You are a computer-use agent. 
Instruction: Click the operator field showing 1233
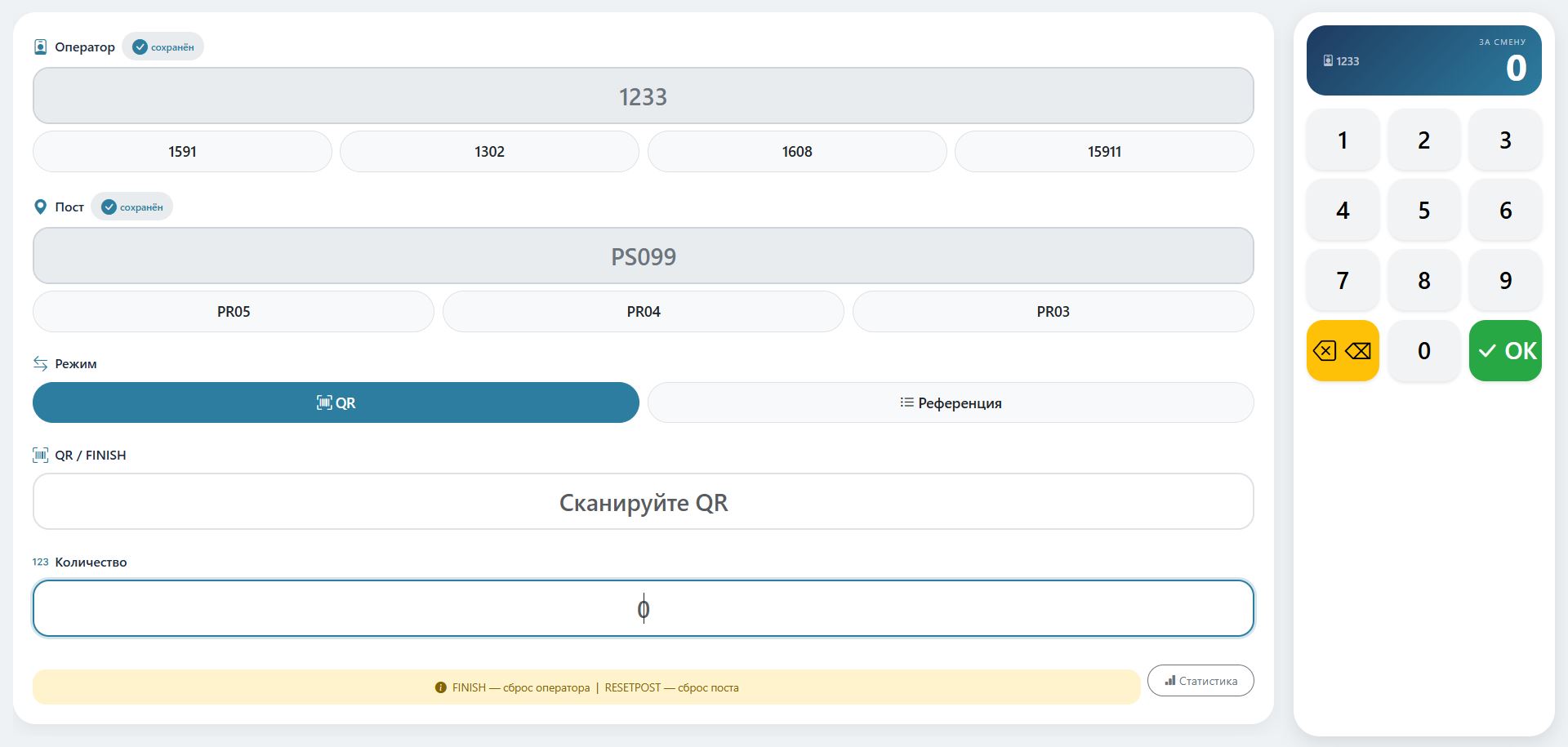tap(644, 96)
